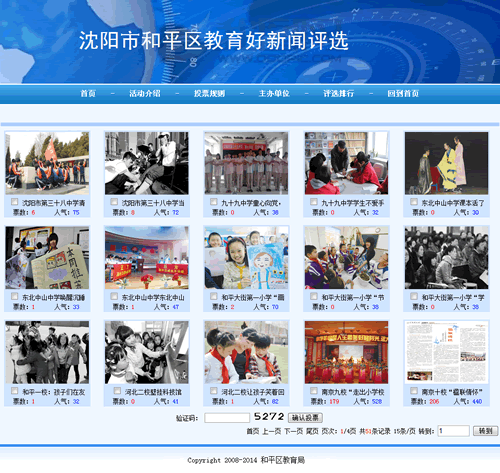Check the box beside 沈阳市第三十八中学青 entry

pyautogui.click(x=14, y=202)
